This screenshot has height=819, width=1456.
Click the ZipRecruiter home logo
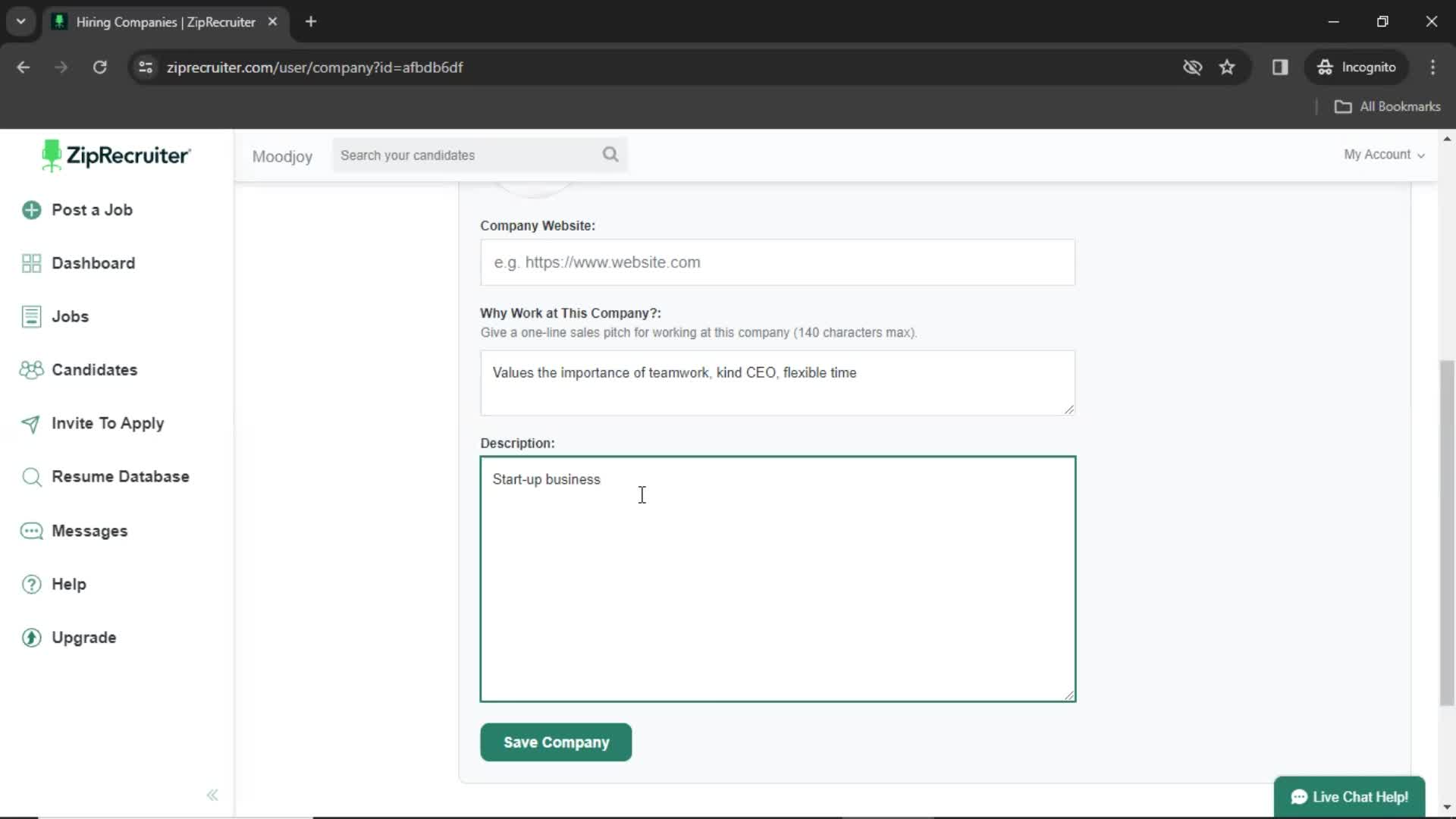click(x=115, y=155)
